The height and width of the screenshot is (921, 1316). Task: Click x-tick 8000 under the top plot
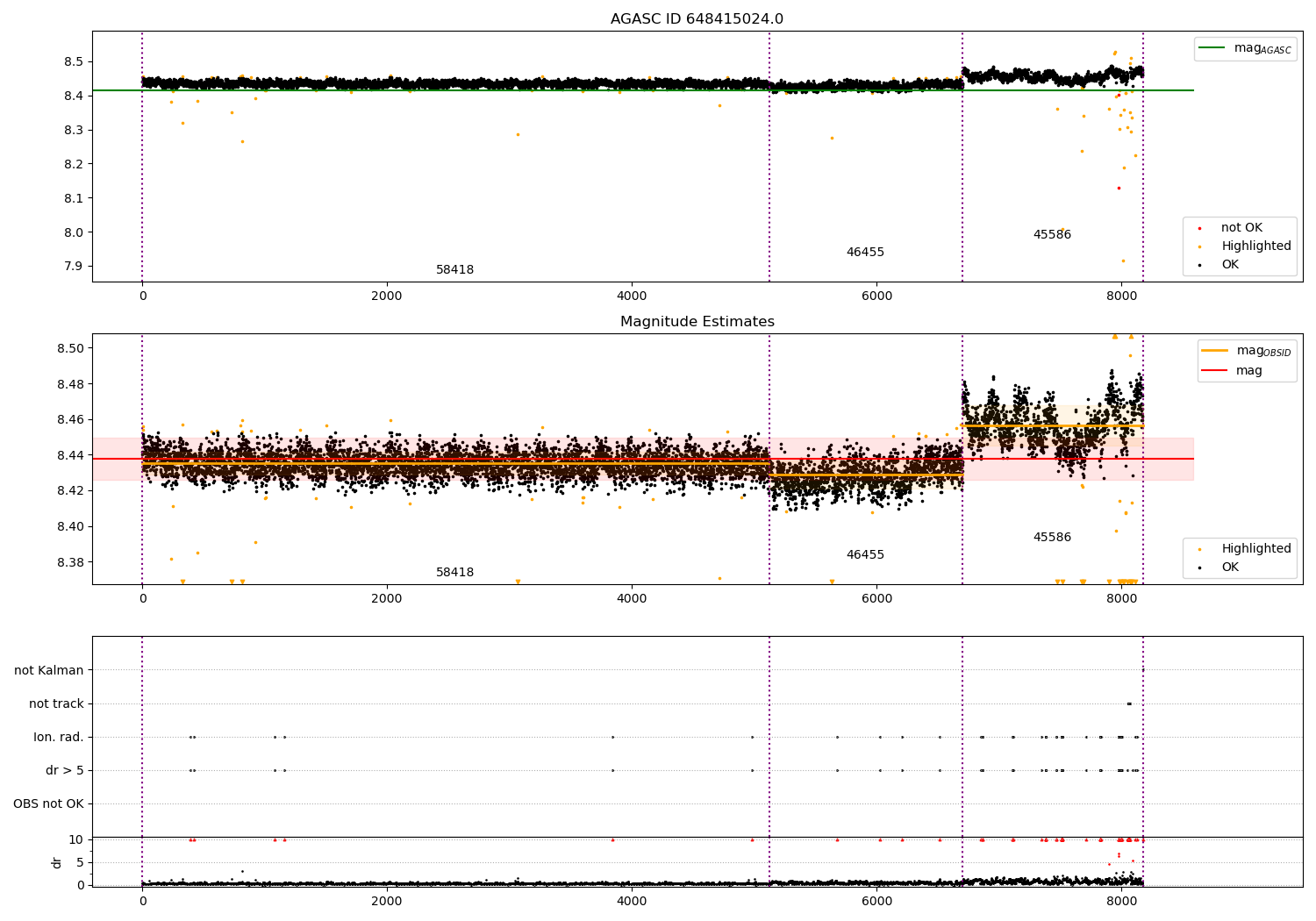point(1121,296)
